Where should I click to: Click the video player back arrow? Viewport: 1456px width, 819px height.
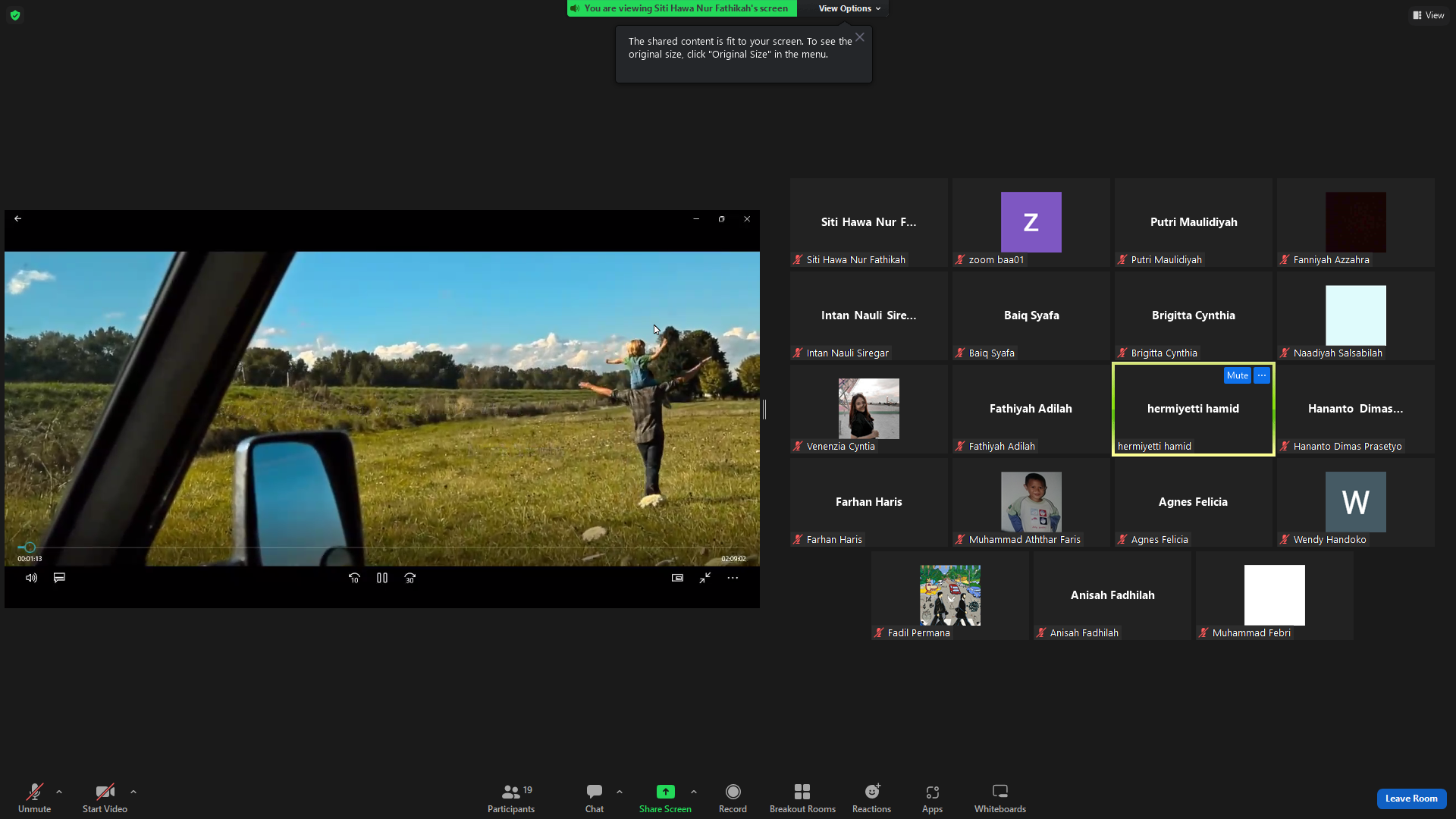pyautogui.click(x=18, y=219)
